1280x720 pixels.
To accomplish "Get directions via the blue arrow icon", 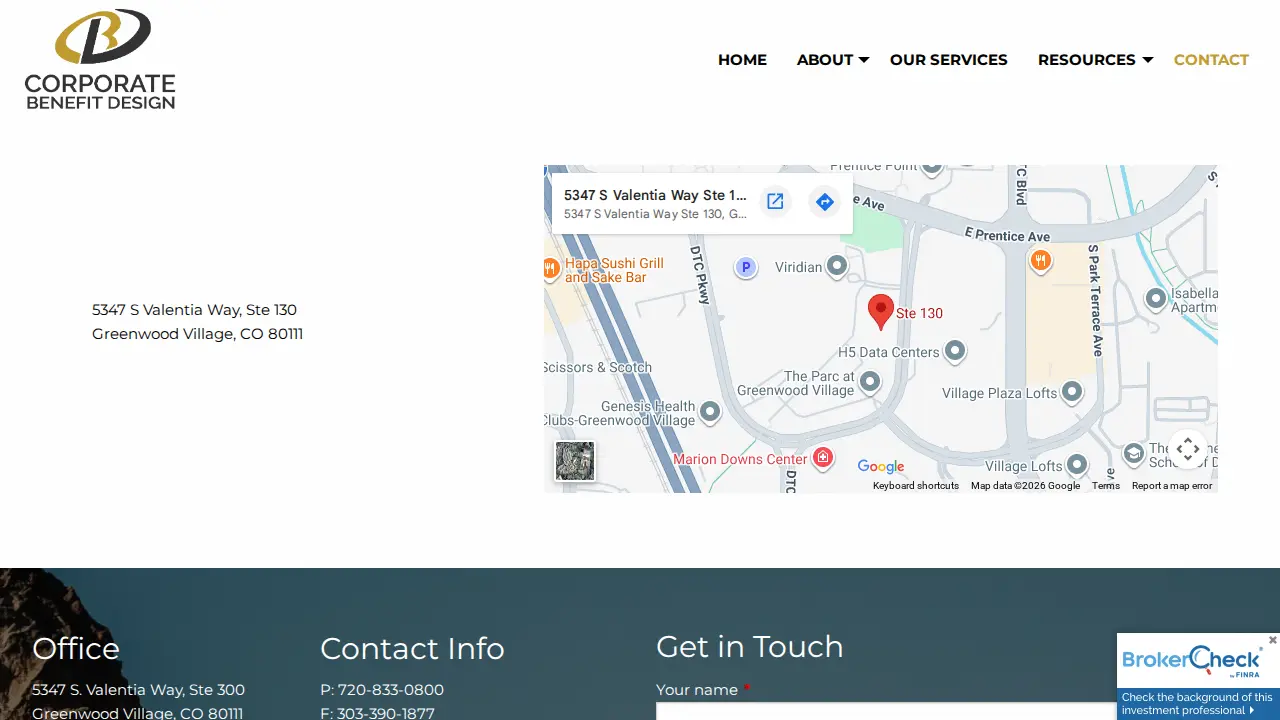I will click(x=824, y=202).
